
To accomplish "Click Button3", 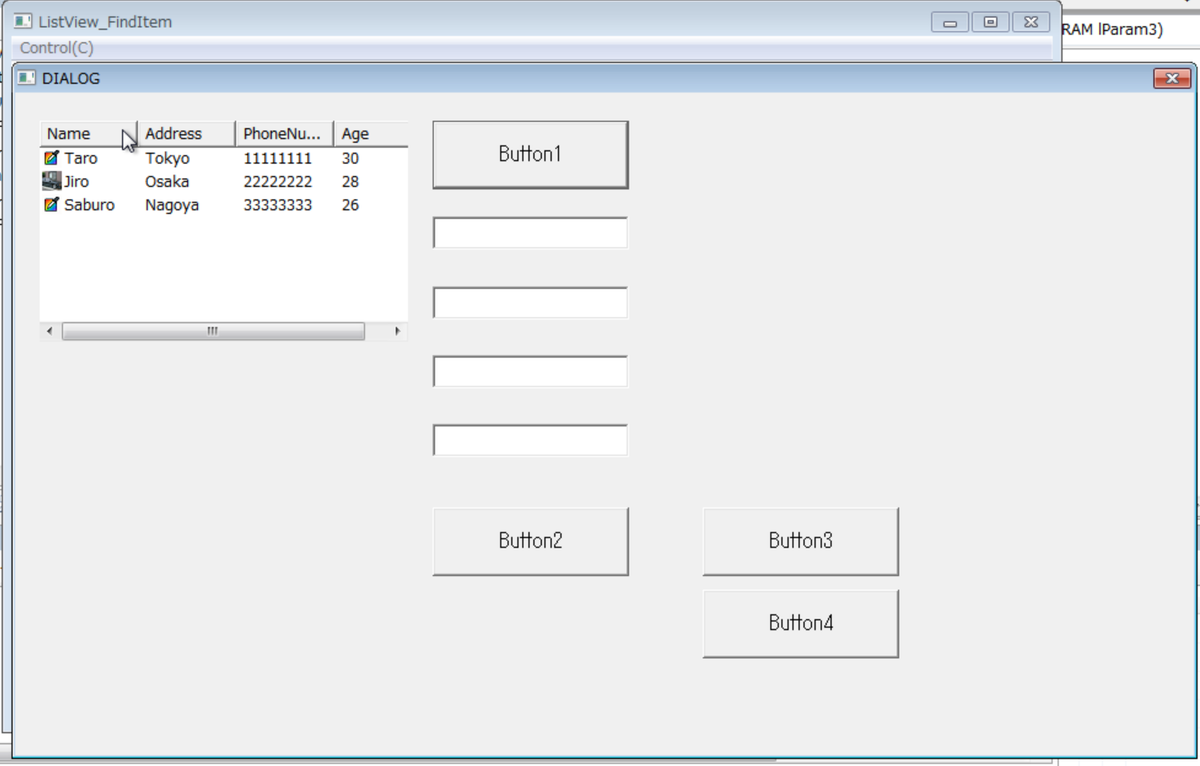I will coord(800,541).
